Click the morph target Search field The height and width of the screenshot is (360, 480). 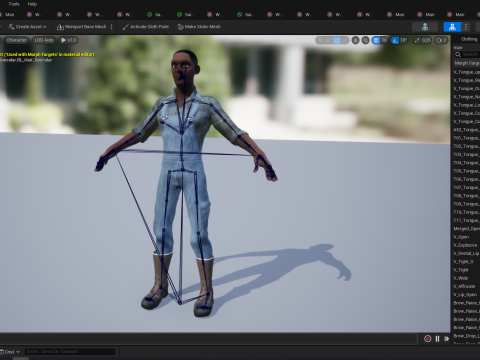467,54
